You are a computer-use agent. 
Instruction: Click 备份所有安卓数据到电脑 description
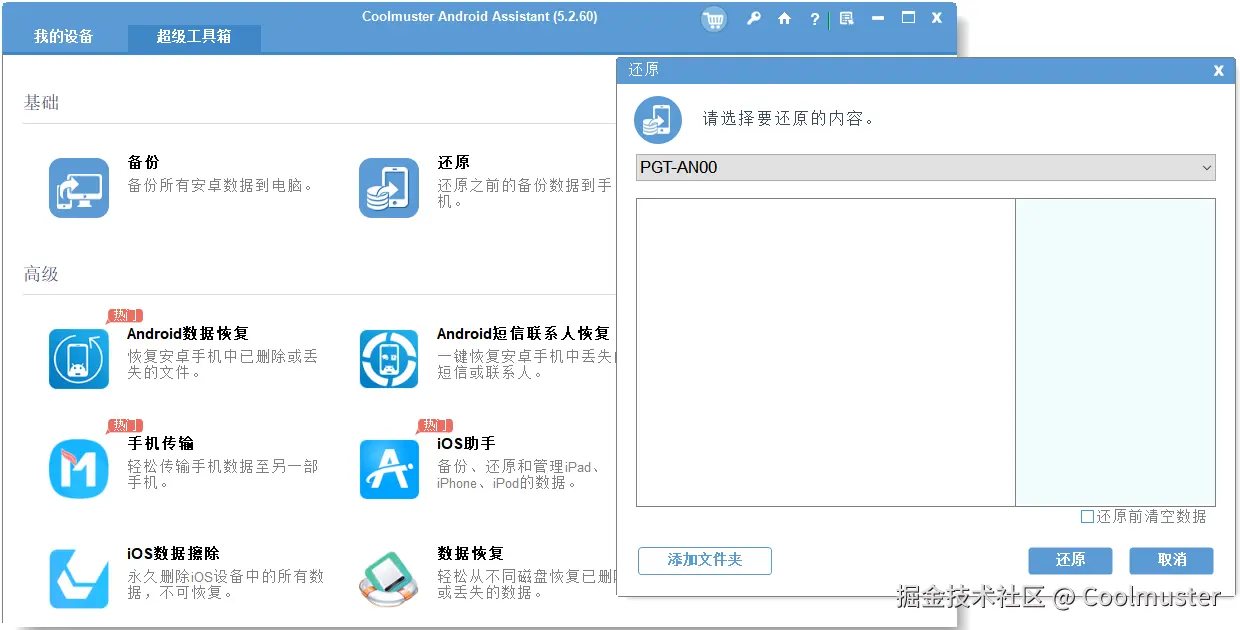[x=221, y=186]
